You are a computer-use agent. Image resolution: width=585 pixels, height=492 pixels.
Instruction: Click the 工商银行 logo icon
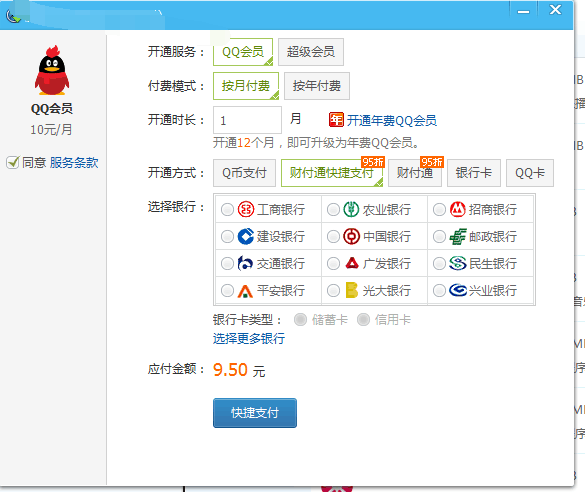[x=246, y=209]
